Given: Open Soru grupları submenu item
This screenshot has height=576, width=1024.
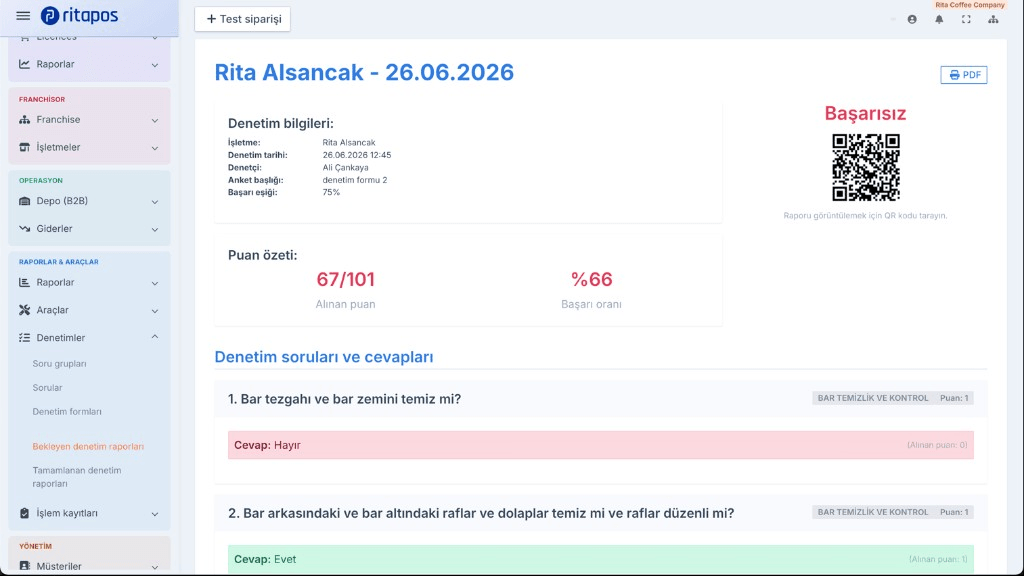Looking at the screenshot, I should (59, 364).
